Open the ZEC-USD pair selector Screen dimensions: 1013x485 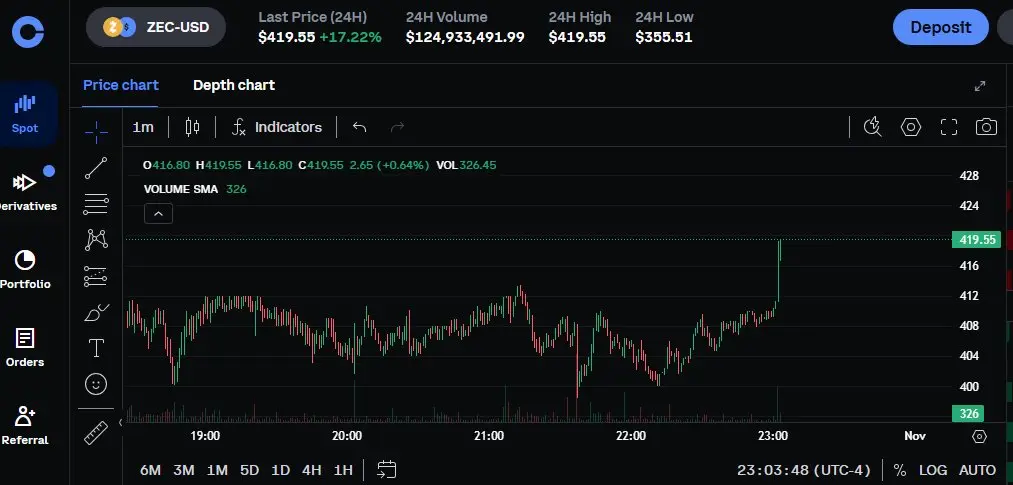(x=156, y=27)
